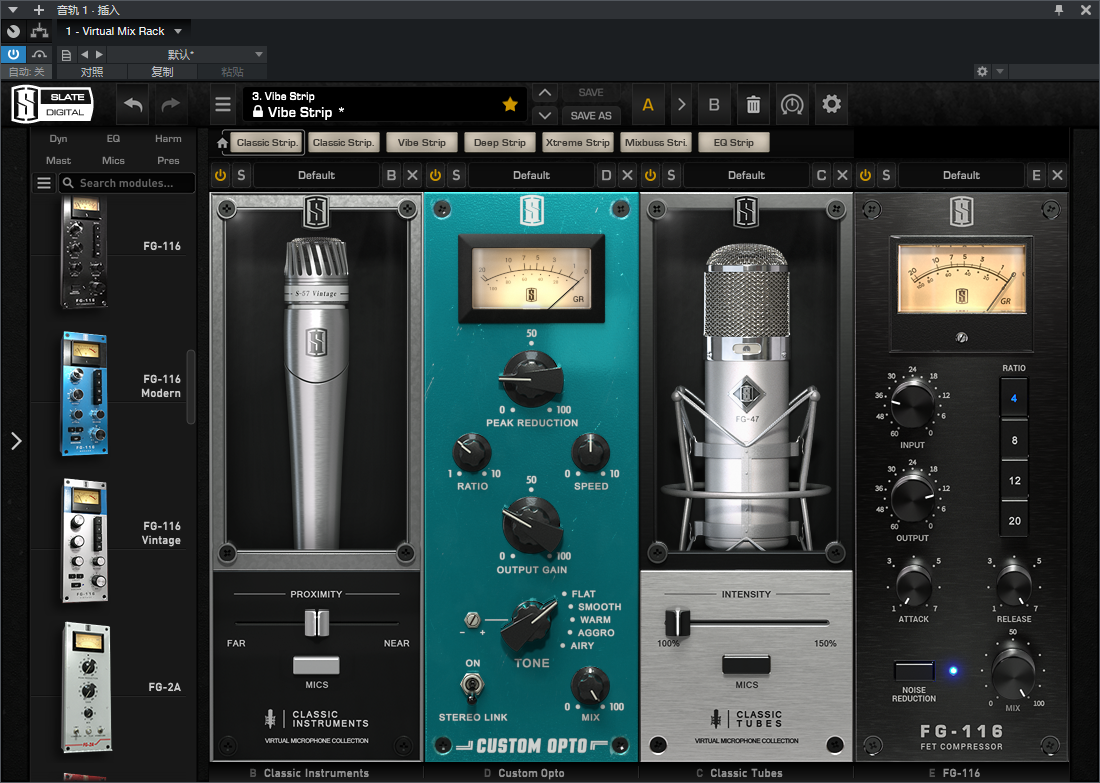Delete preset with the trash icon
Image resolution: width=1100 pixels, height=783 pixels.
pyautogui.click(x=753, y=105)
